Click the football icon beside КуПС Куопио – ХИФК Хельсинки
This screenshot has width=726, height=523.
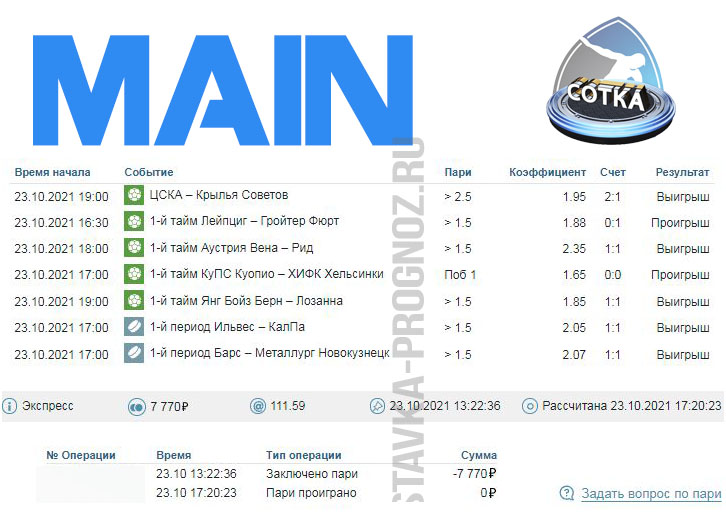click(x=134, y=274)
